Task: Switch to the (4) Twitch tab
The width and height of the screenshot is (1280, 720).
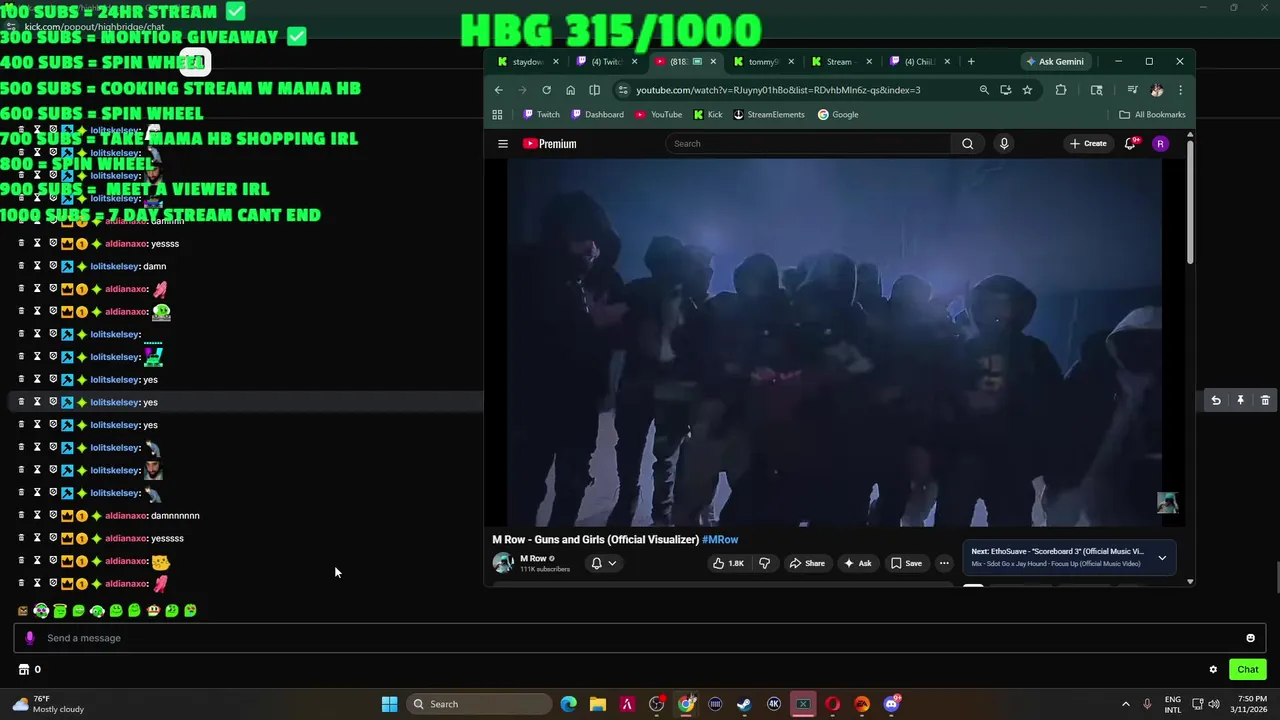Action: 607,62
